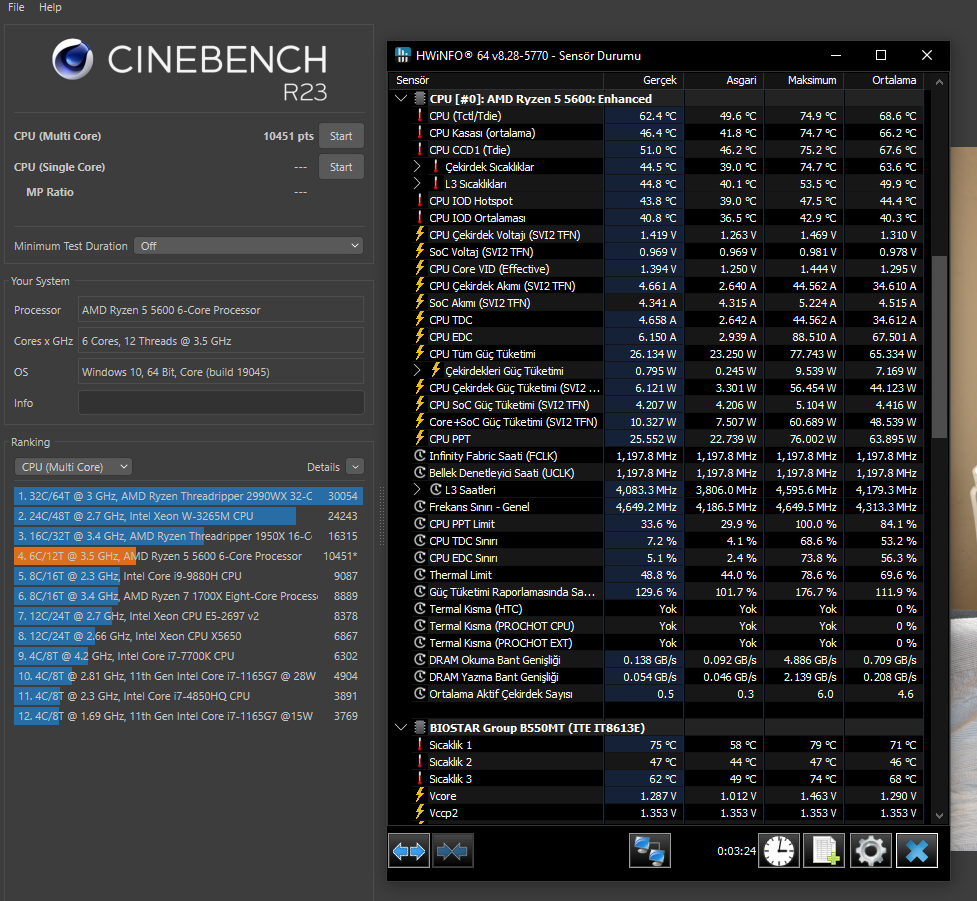The image size is (977, 901).
Task: Open the File menu in Cinebench
Action: [16, 7]
